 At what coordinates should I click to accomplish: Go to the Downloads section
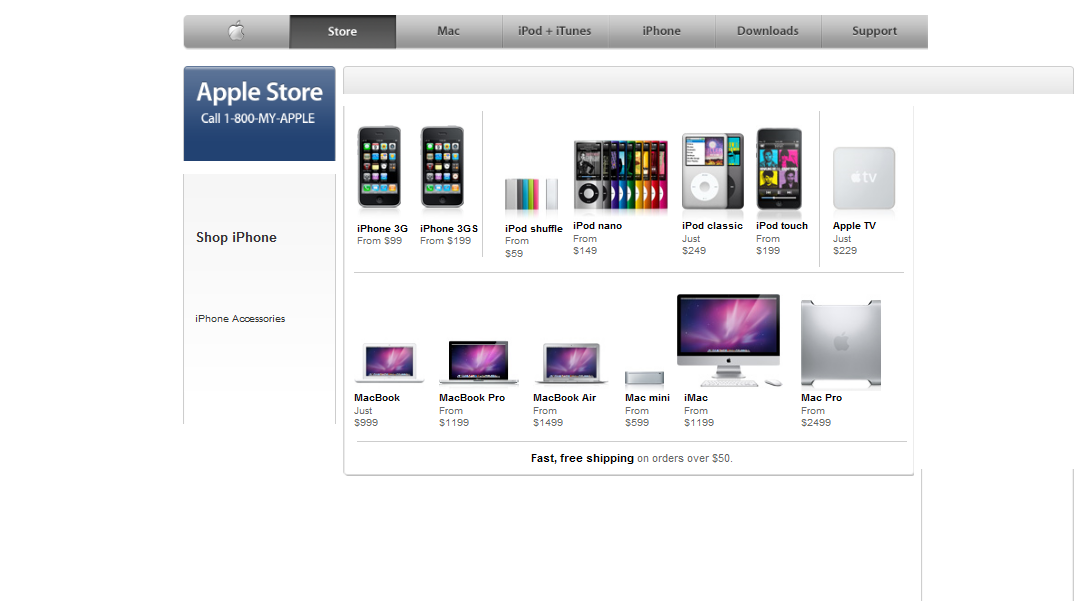coord(767,31)
